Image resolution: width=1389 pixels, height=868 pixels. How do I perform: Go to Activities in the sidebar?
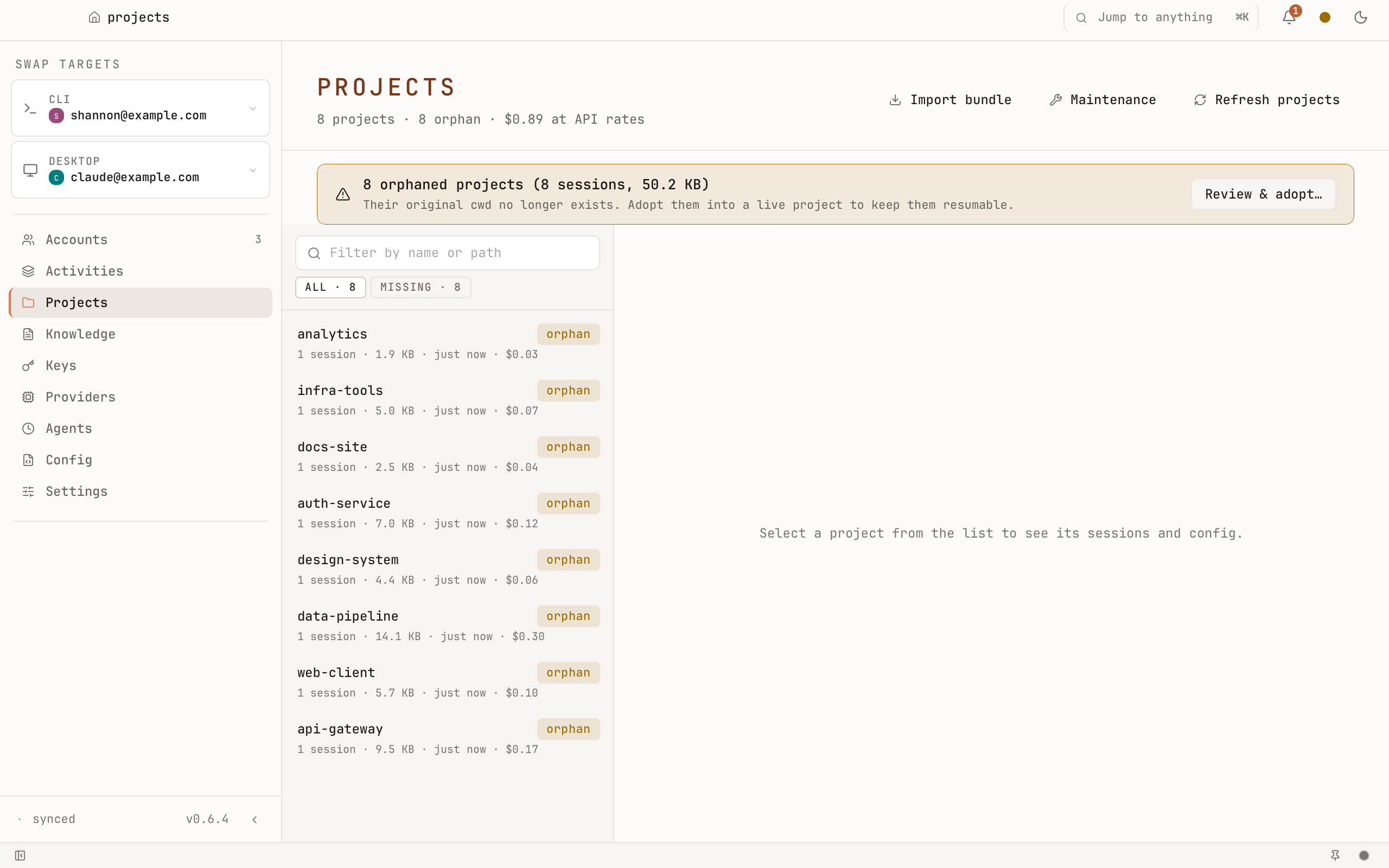click(141, 271)
